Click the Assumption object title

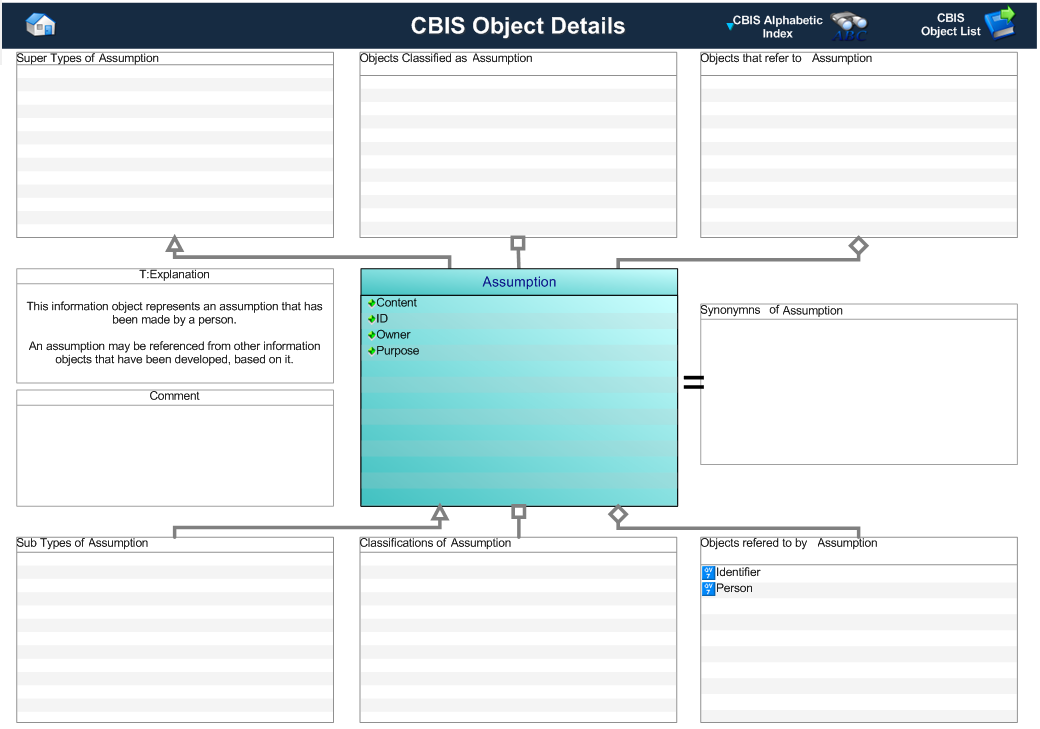click(519, 282)
